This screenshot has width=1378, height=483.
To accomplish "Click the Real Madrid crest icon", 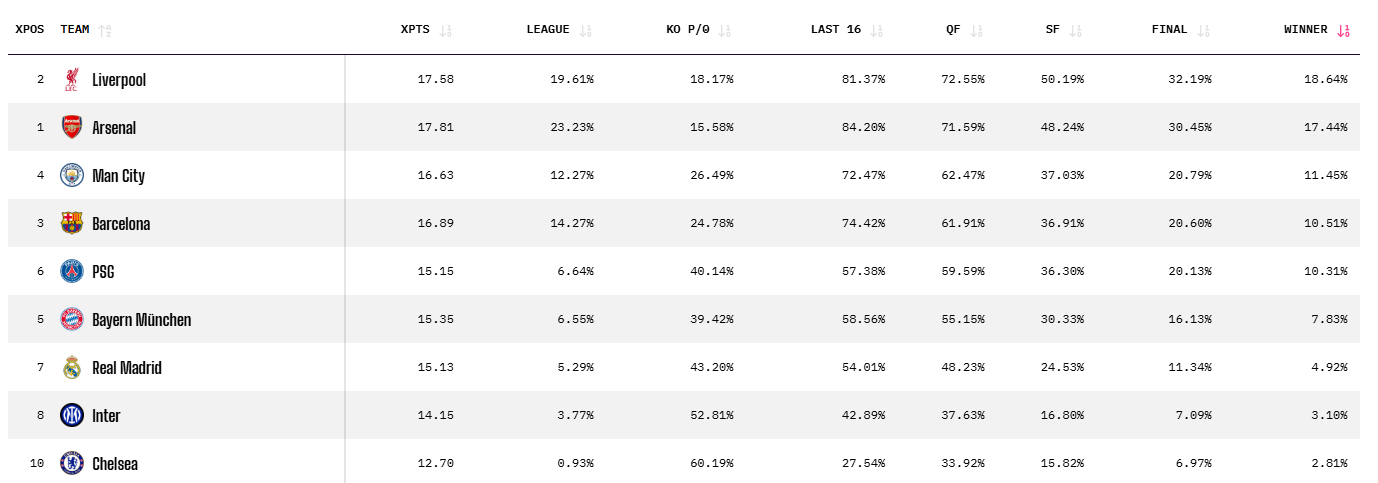I will click(x=71, y=367).
